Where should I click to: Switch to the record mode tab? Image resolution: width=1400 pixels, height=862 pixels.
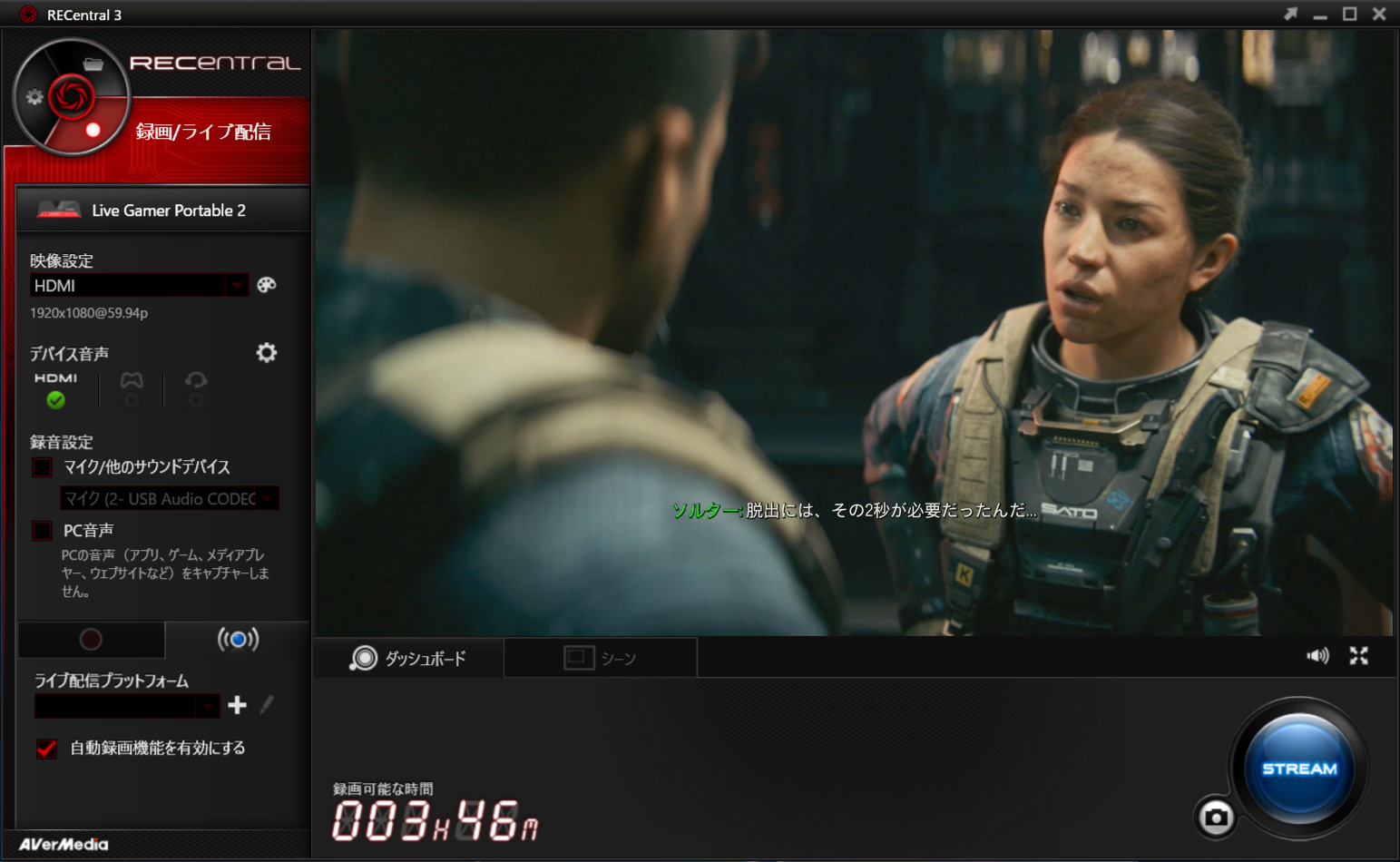pos(91,640)
